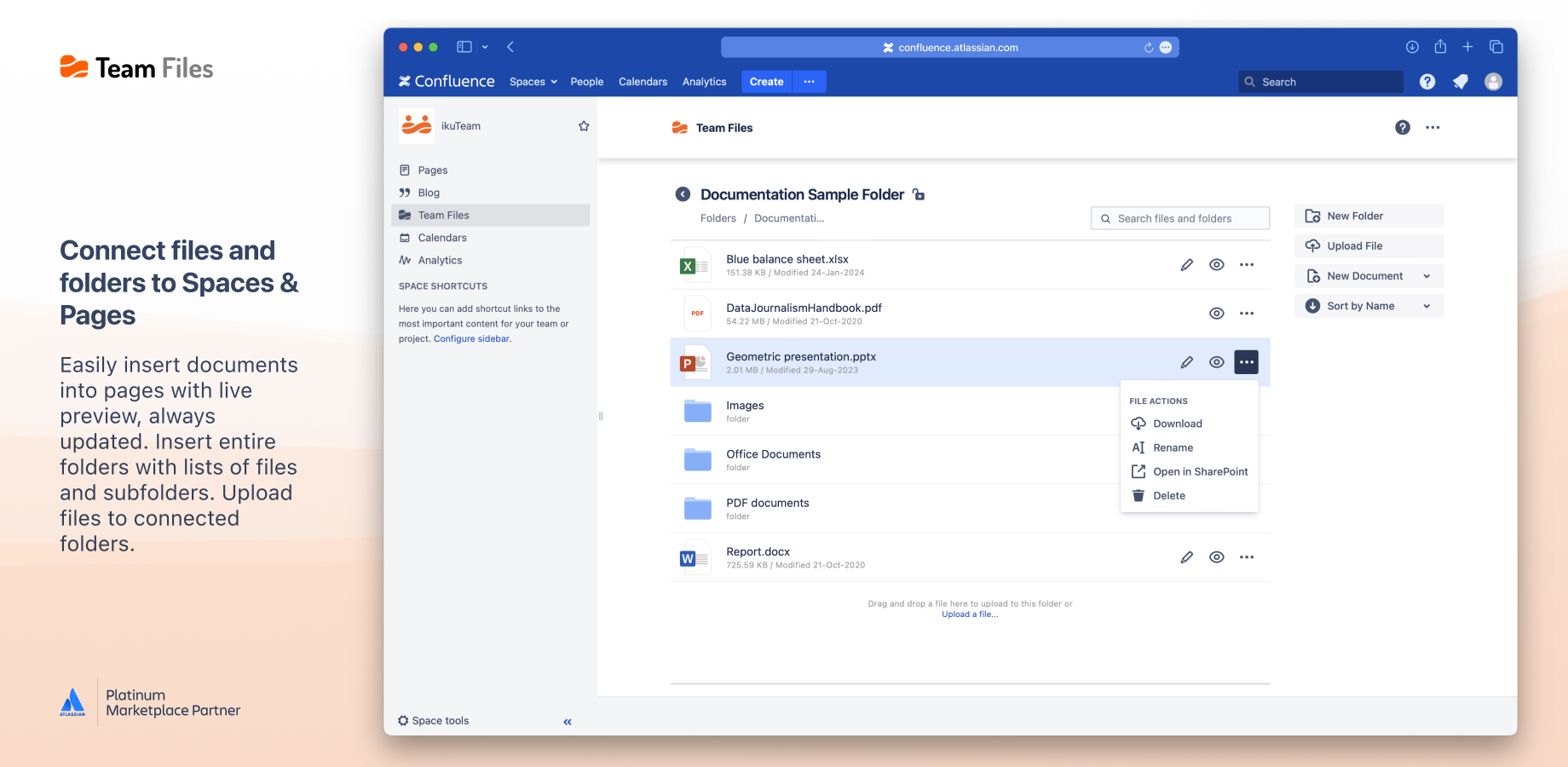Viewport: 1568px width, 767px height.
Task: Open more actions for DataJournalismHandbook.pdf
Action: pyautogui.click(x=1247, y=314)
